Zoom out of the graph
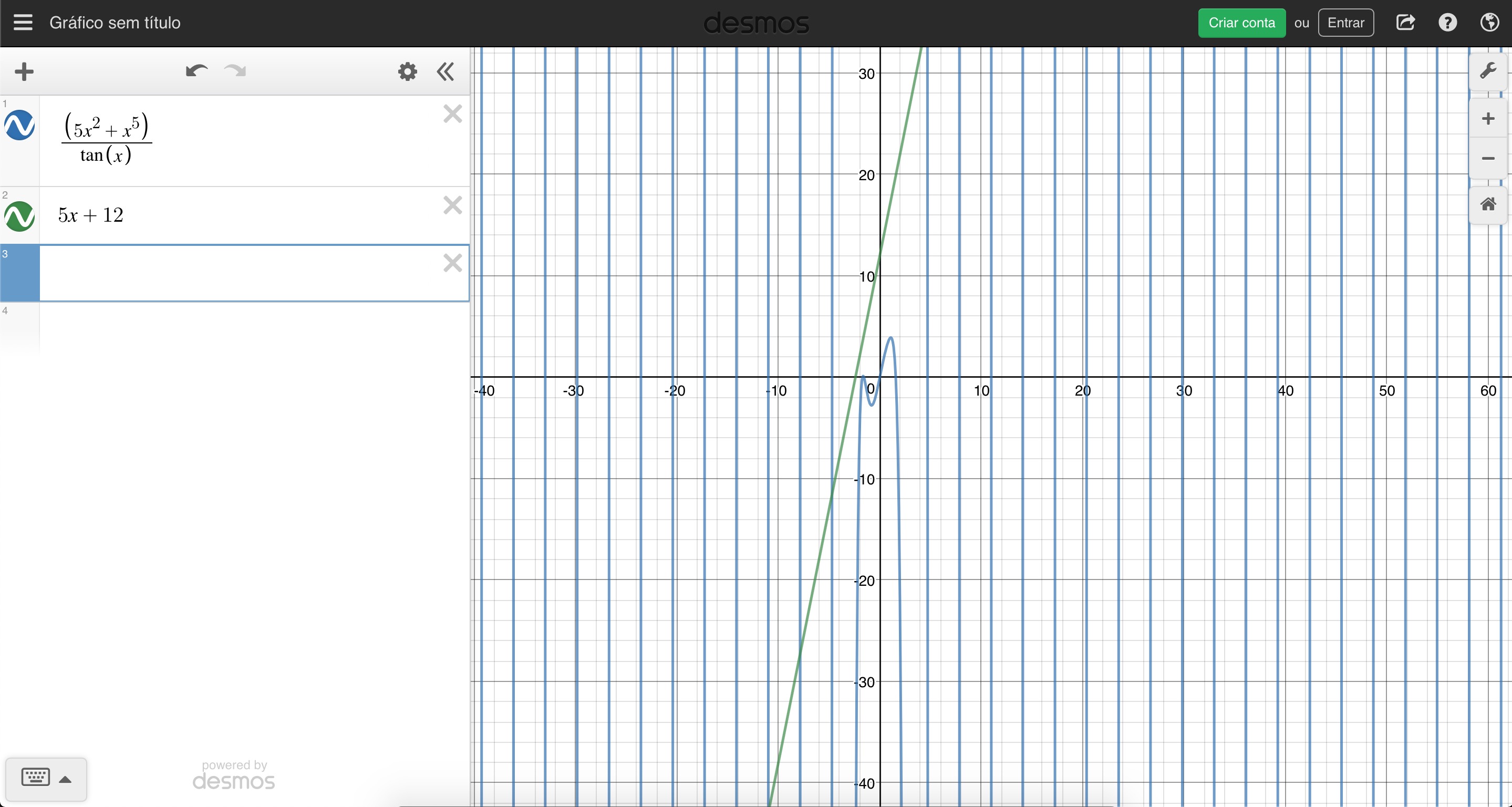Screen dimensions: 1512x807 point(1488,159)
